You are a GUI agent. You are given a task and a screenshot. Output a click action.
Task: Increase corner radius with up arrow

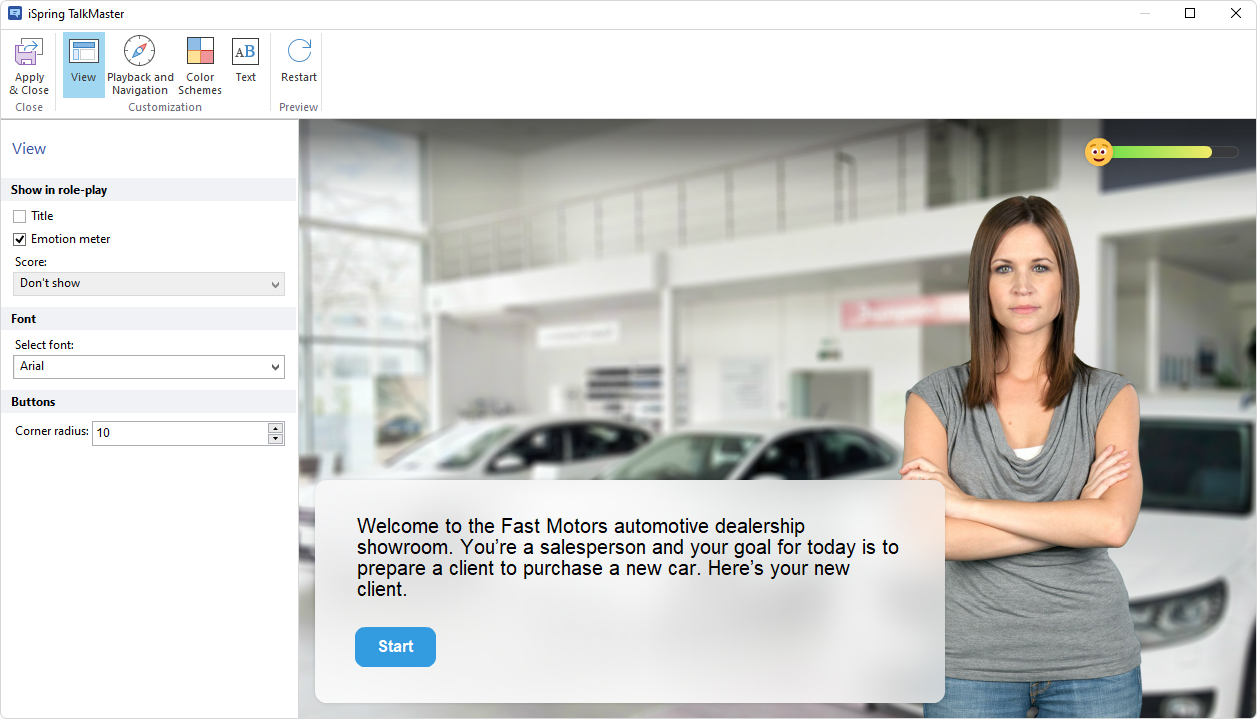[x=276, y=428]
